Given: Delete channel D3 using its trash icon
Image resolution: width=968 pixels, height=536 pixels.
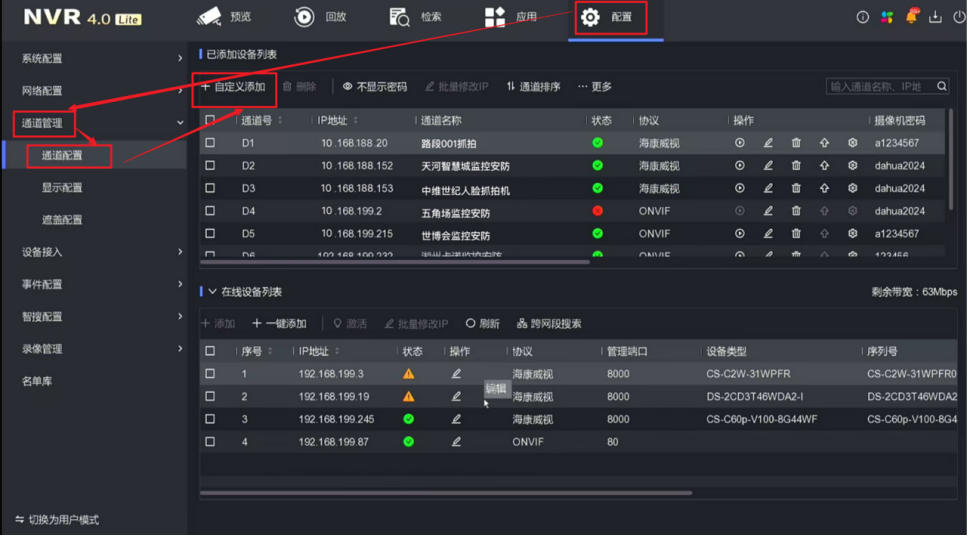Looking at the screenshot, I should 796,189.
